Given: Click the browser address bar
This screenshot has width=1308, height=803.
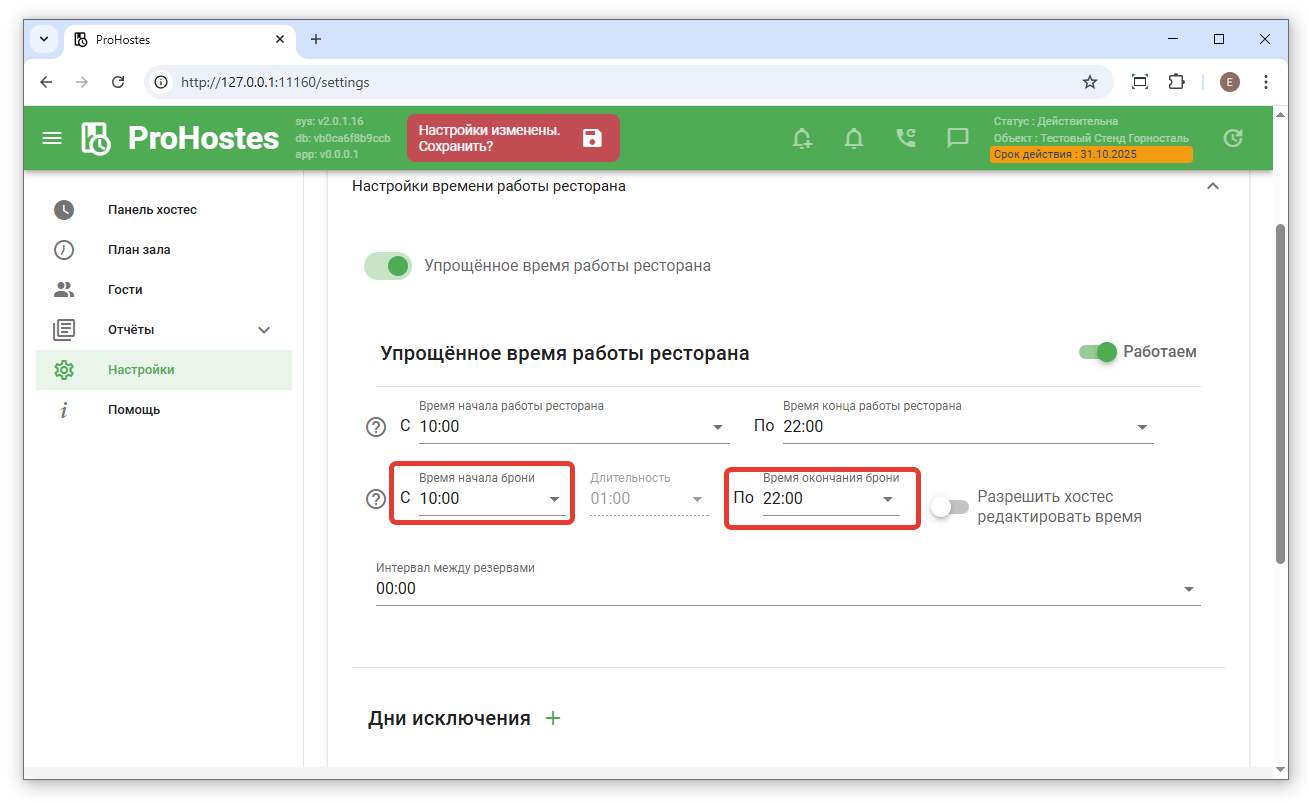Looking at the screenshot, I should click(x=620, y=82).
